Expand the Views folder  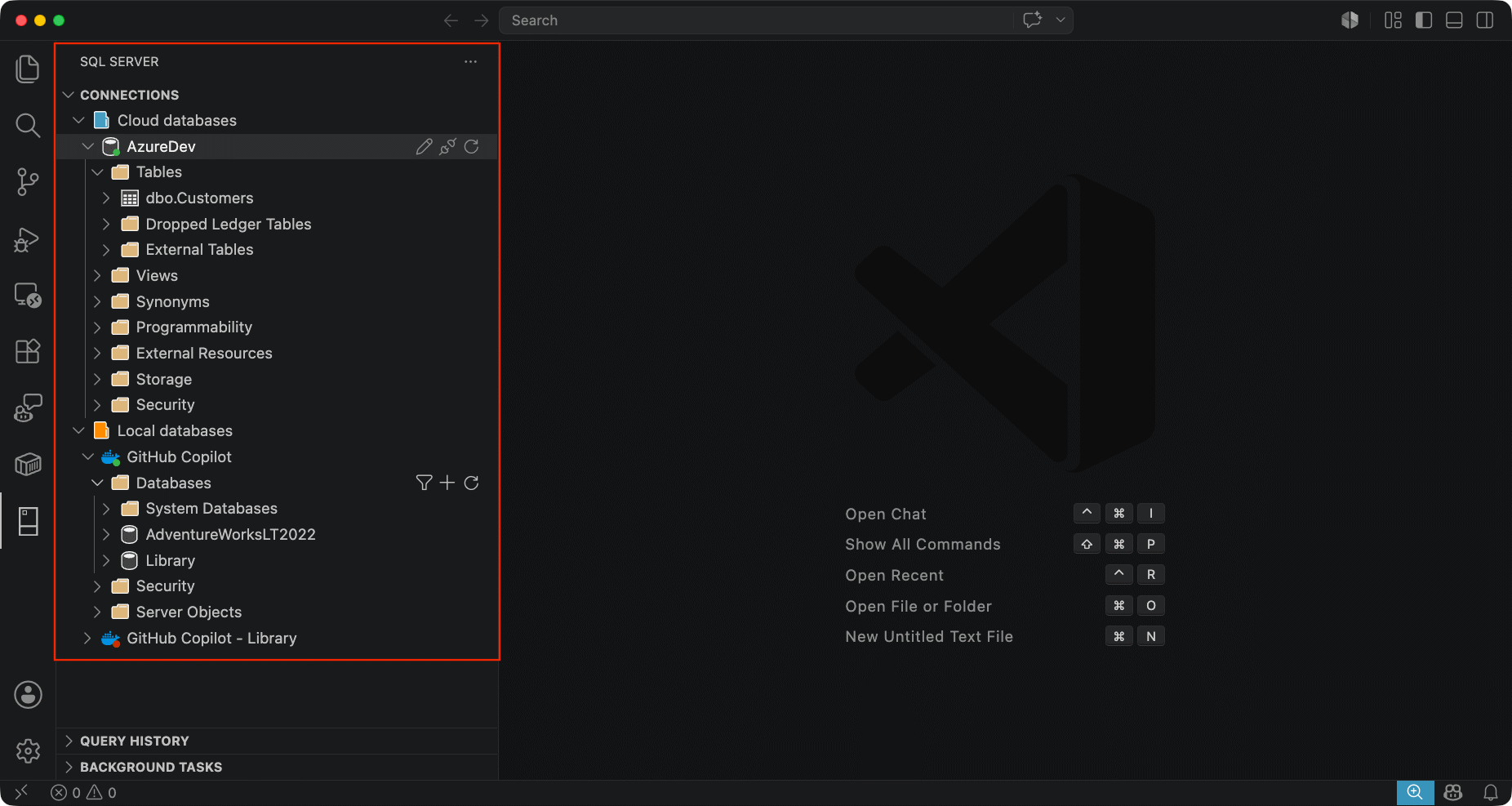point(97,275)
